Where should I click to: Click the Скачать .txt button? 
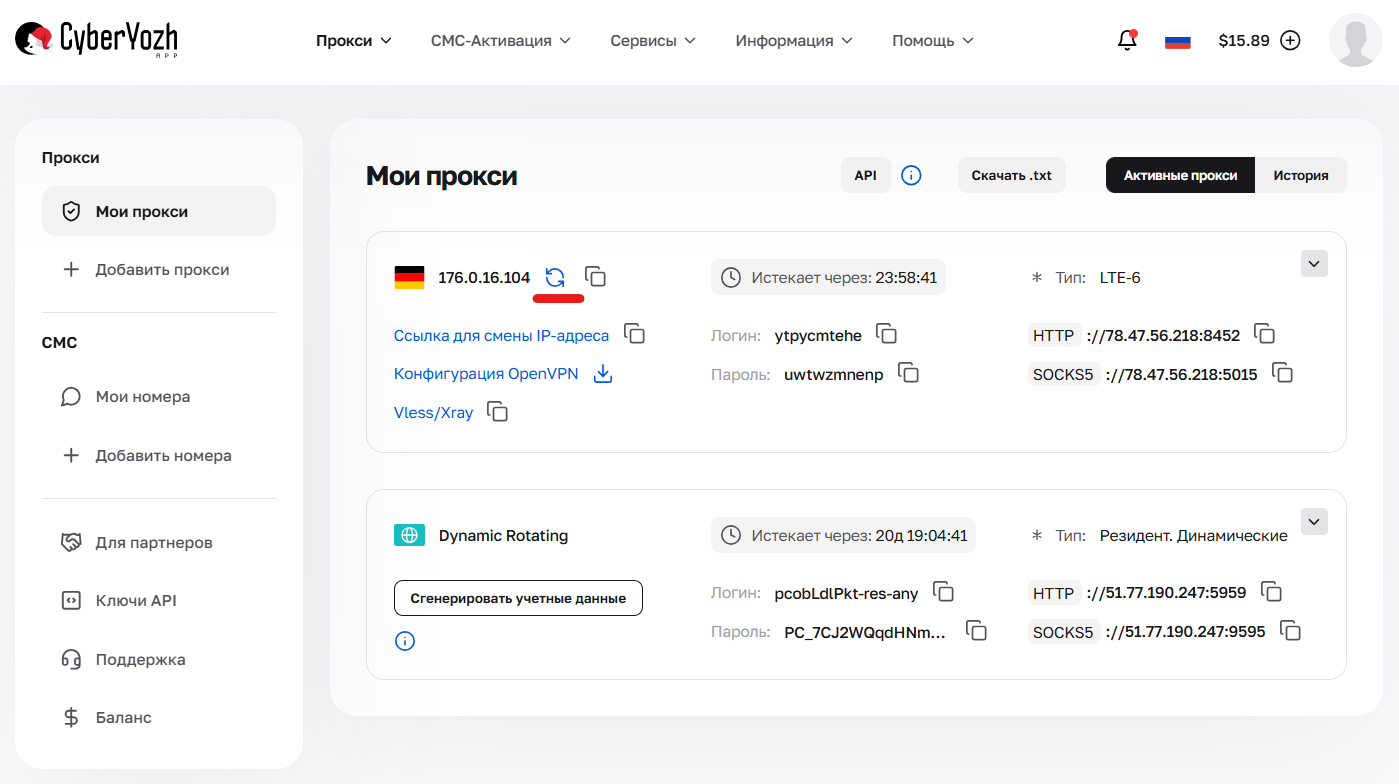pos(1011,174)
